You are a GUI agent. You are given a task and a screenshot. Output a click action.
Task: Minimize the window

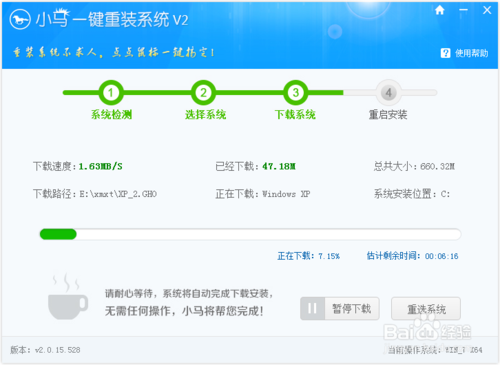pos(463,10)
